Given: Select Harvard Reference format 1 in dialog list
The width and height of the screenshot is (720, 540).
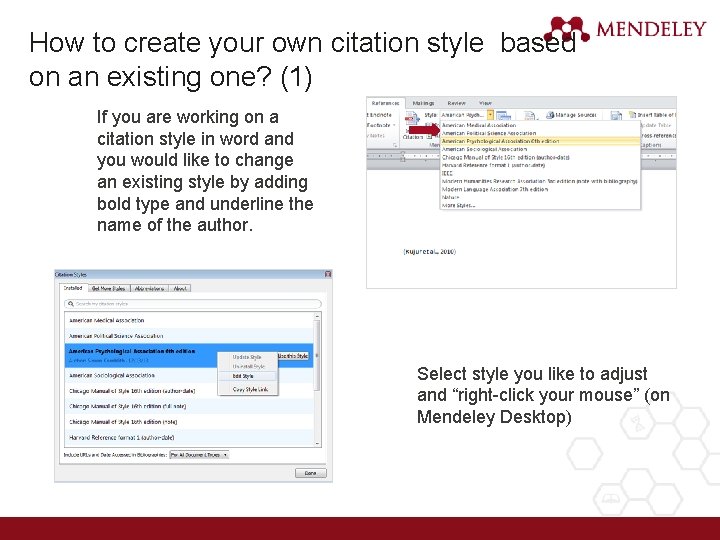Looking at the screenshot, I should click(x=189, y=438).
